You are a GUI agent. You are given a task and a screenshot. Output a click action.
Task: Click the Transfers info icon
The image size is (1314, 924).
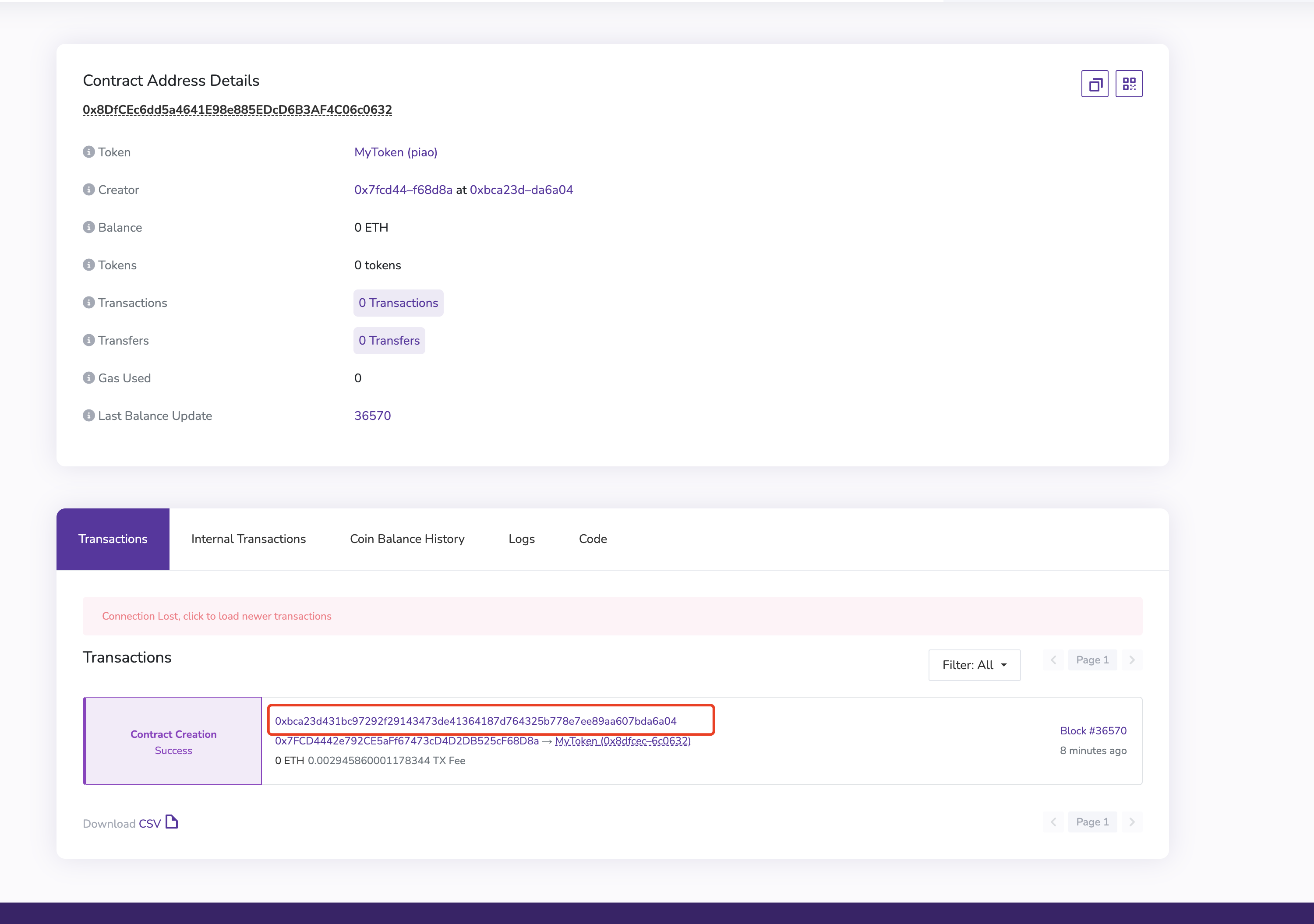pos(89,340)
